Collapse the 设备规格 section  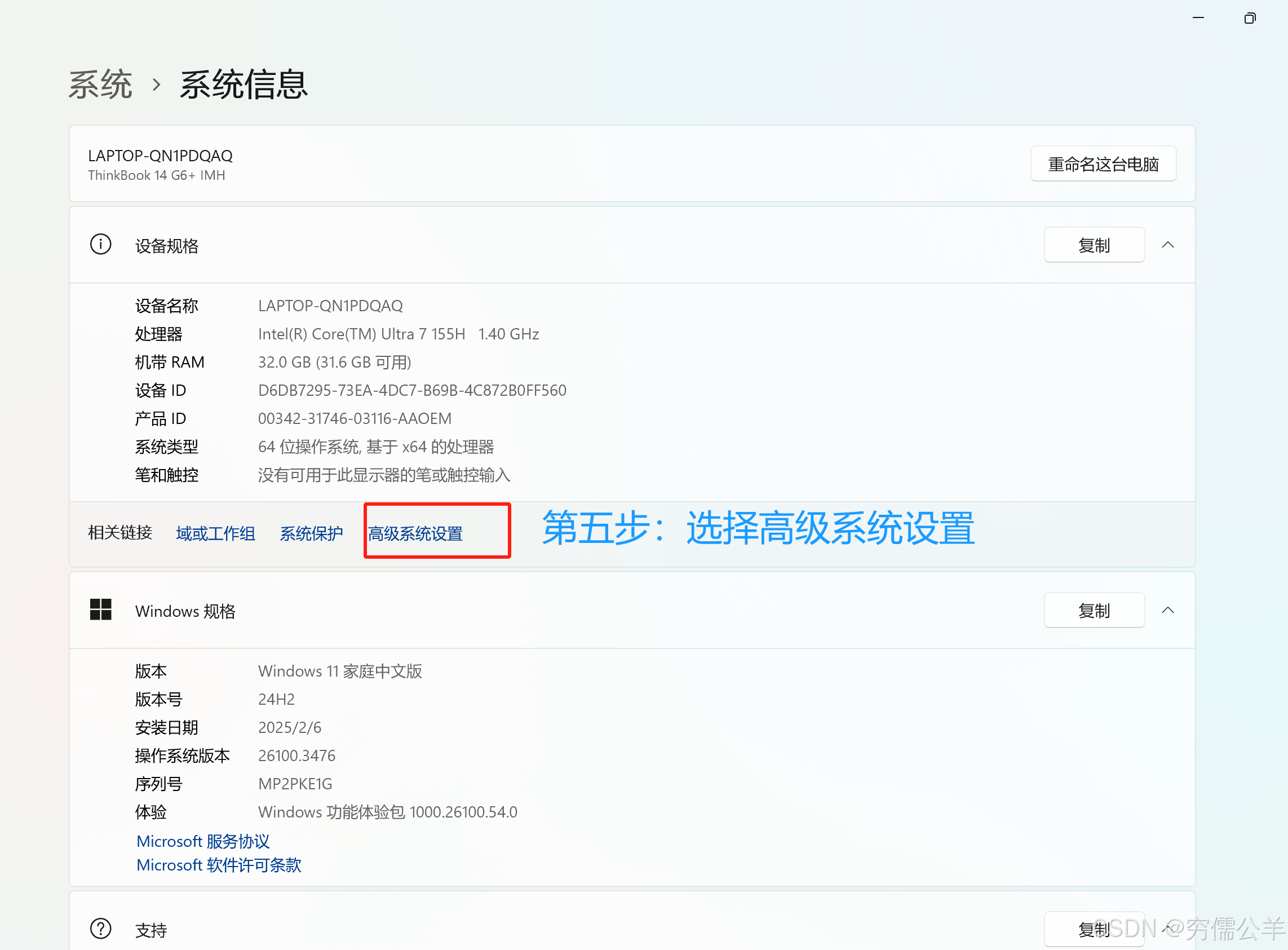click(x=1167, y=244)
